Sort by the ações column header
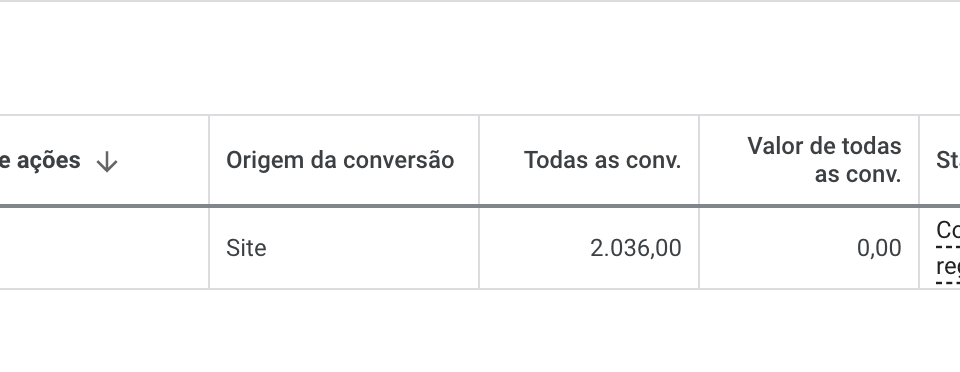This screenshot has width=960, height=372. click(40, 160)
